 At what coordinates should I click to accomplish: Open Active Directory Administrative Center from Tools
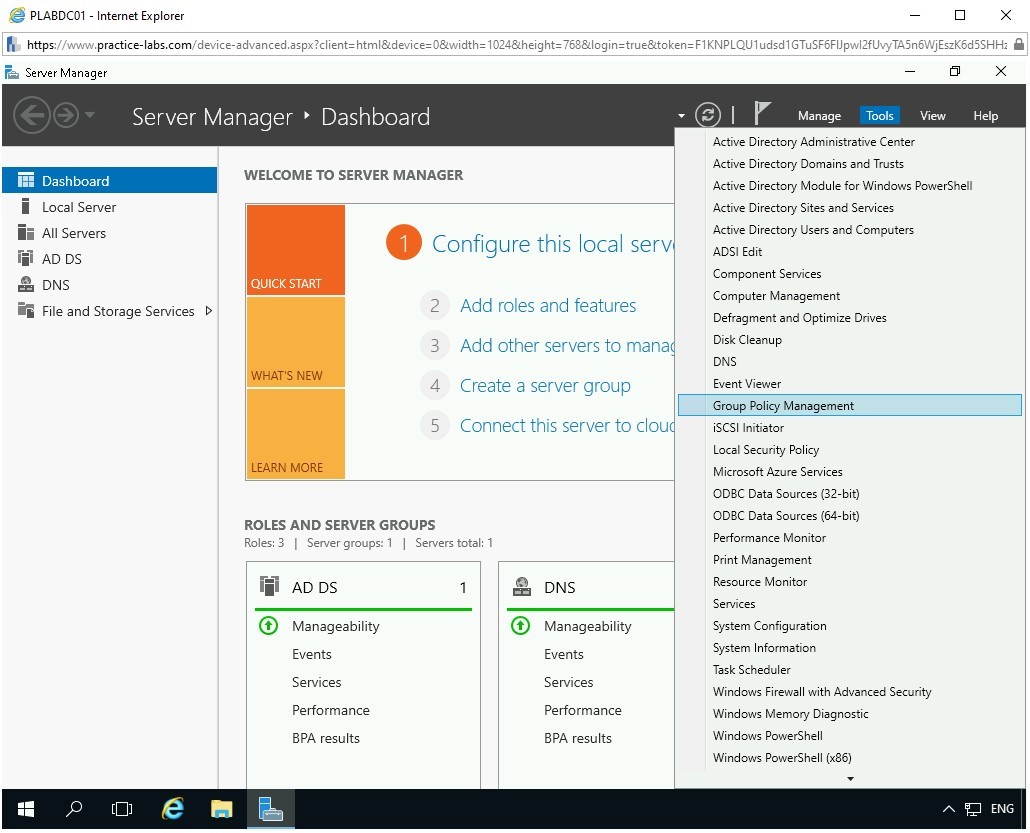[849, 142]
